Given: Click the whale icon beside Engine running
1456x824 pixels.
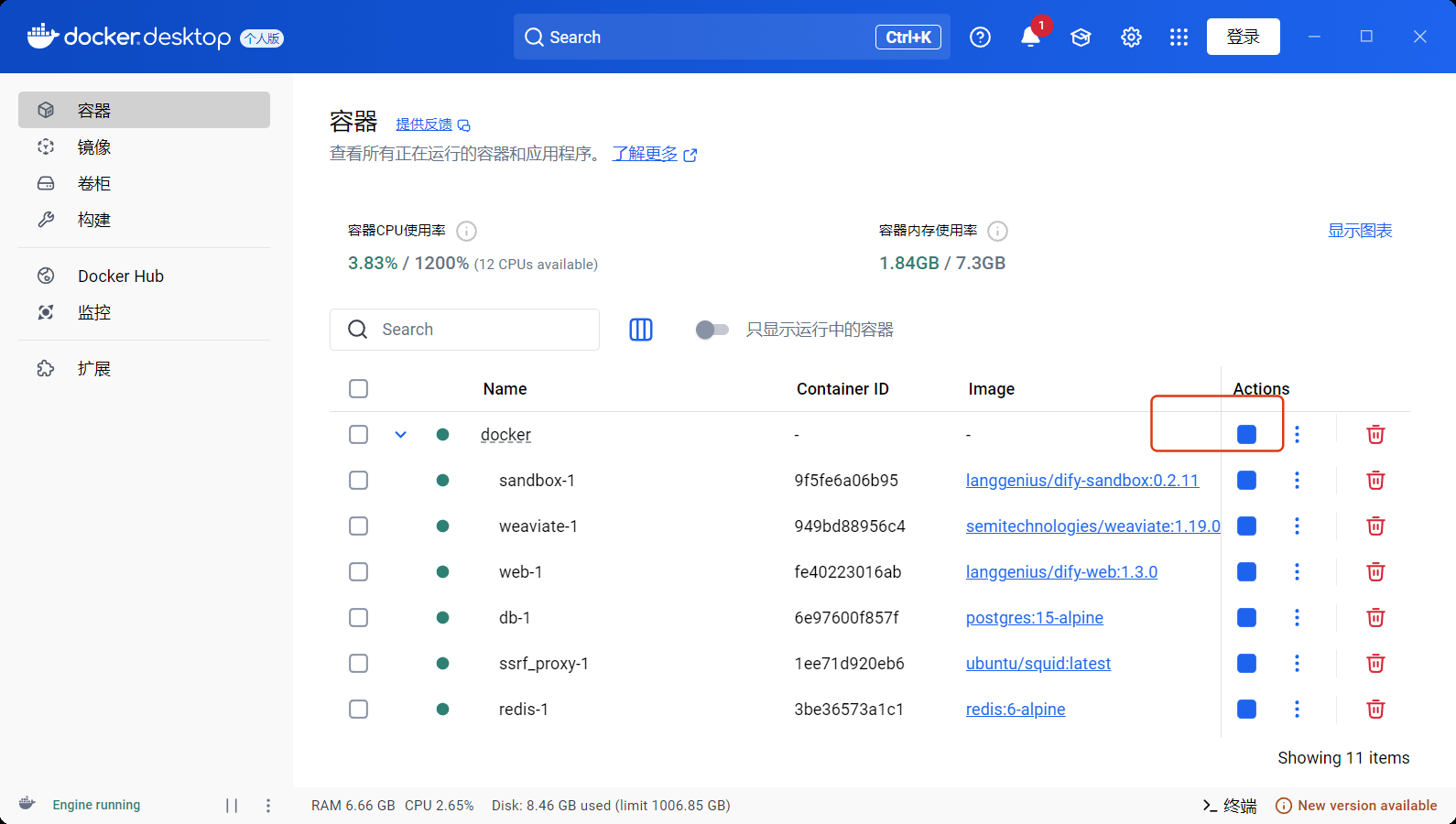Looking at the screenshot, I should [x=27, y=804].
